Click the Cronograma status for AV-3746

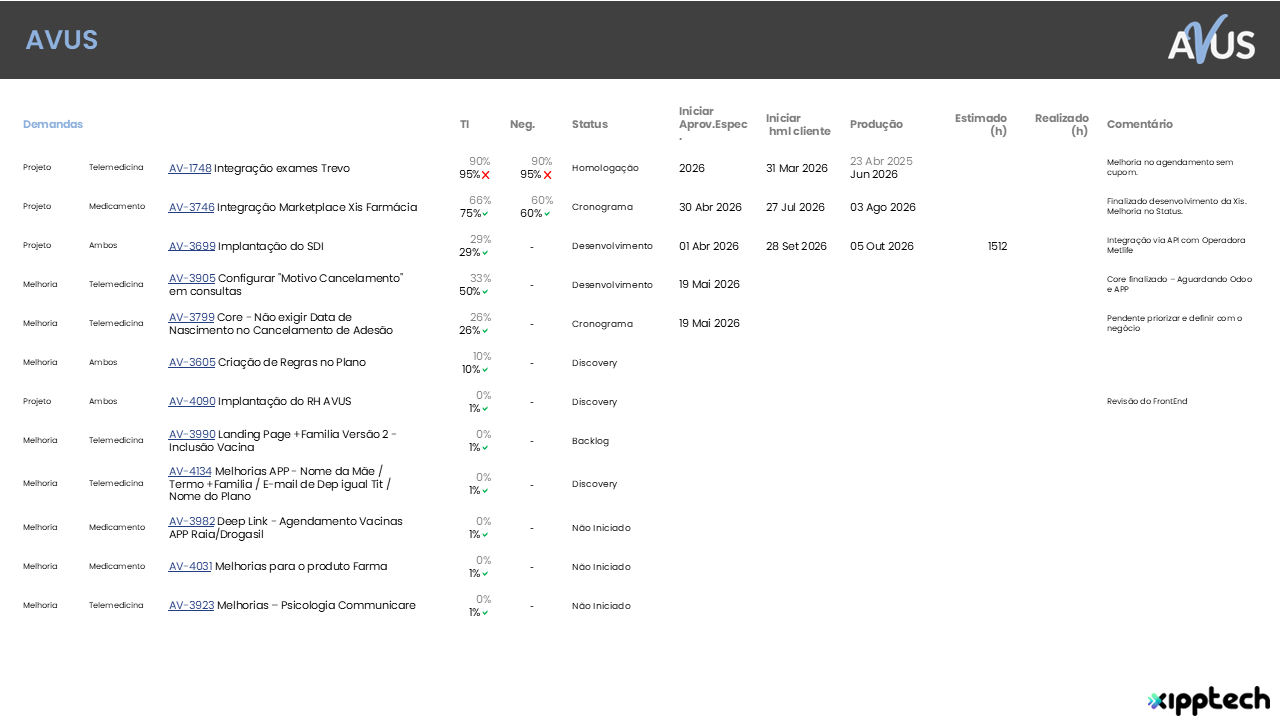click(x=602, y=207)
